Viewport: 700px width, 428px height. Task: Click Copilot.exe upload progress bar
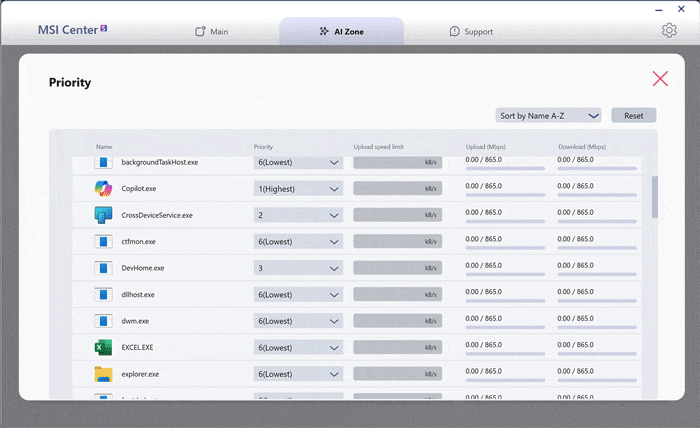(505, 195)
